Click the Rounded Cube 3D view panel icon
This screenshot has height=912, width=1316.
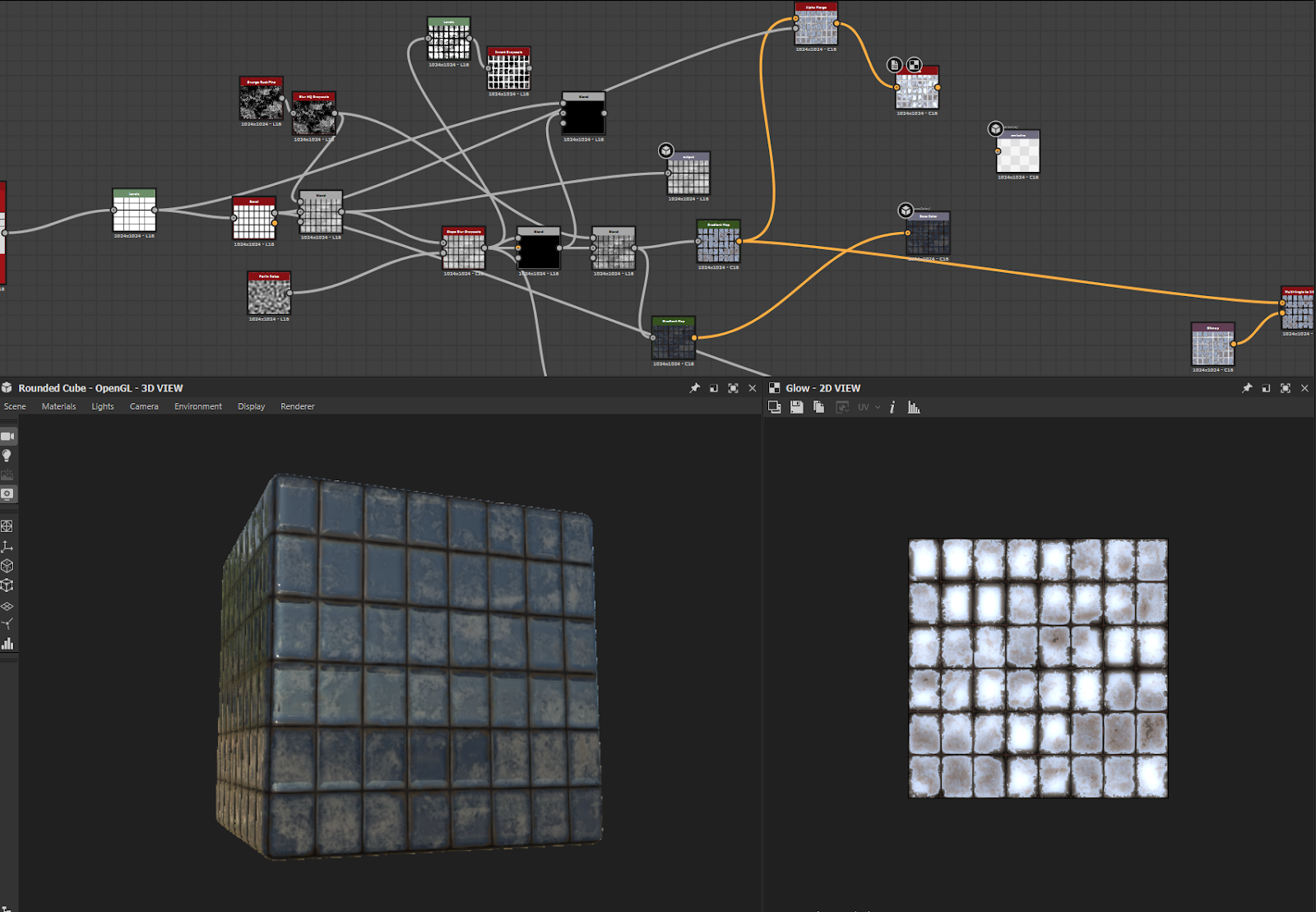click(7, 388)
